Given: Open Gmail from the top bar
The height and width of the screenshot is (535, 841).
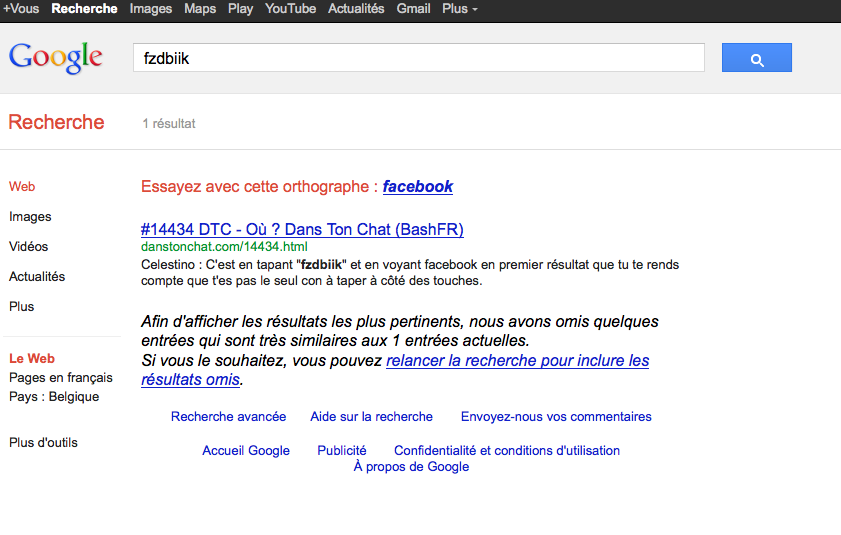Looking at the screenshot, I should pos(413,9).
